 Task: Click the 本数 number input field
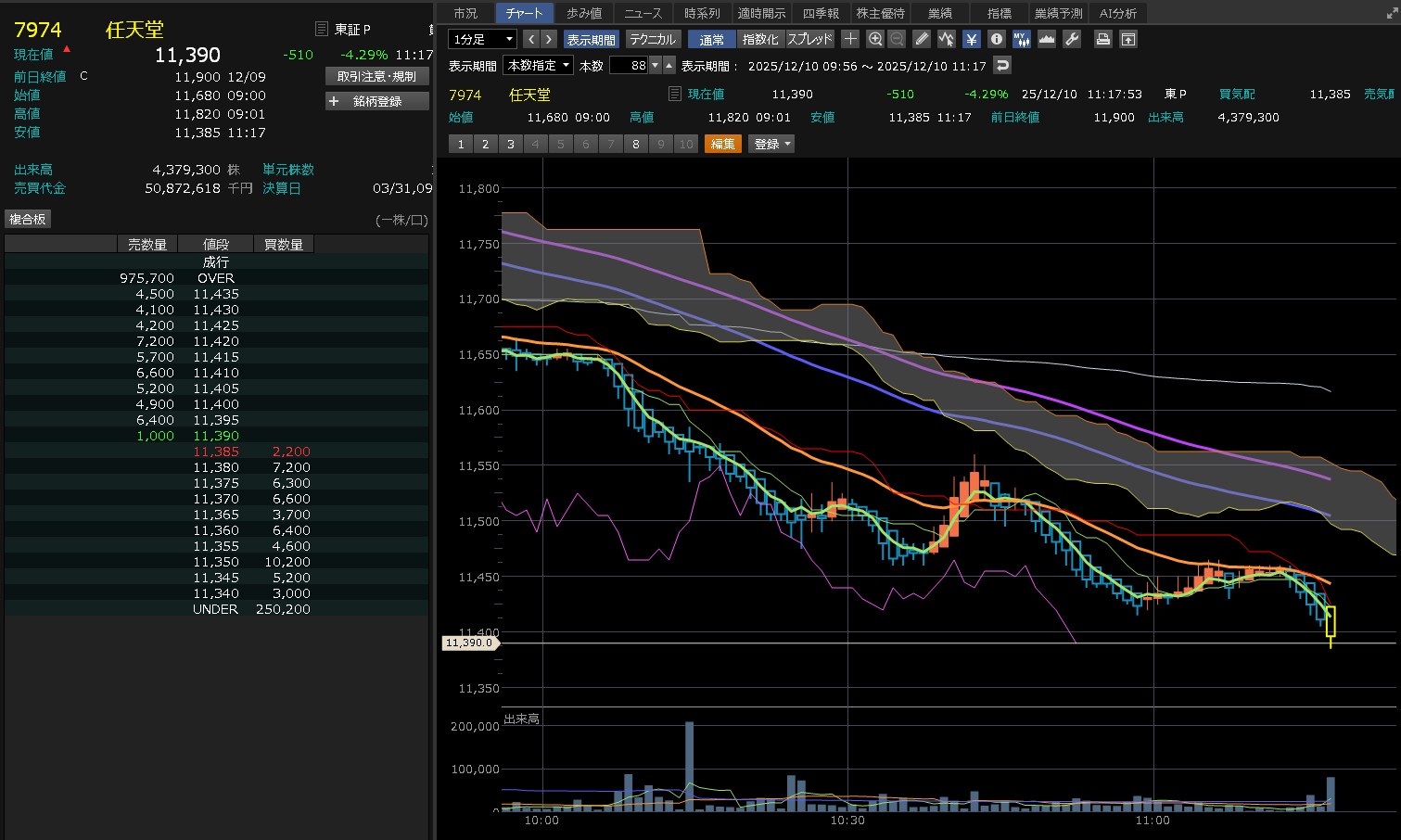click(x=629, y=65)
